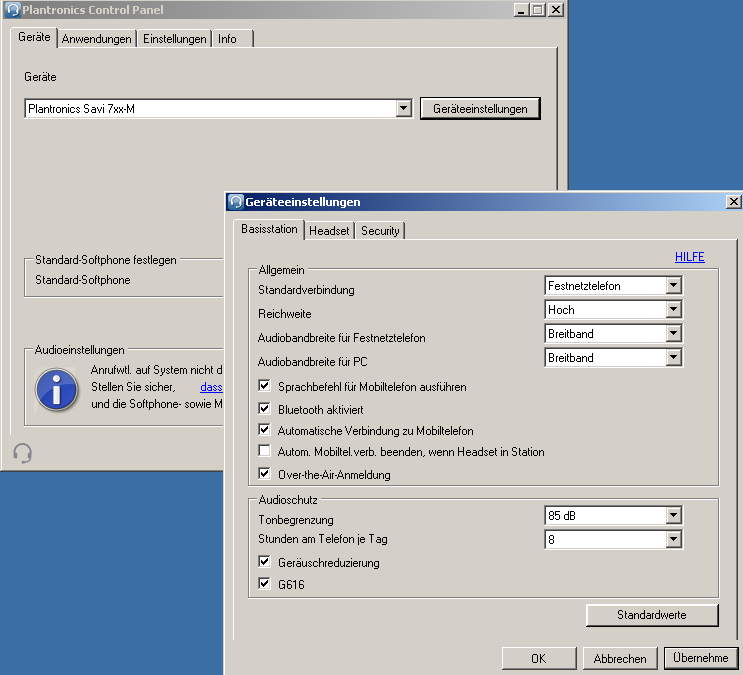Toggle the Over-the-Air-Anmeldung checkbox

264,474
